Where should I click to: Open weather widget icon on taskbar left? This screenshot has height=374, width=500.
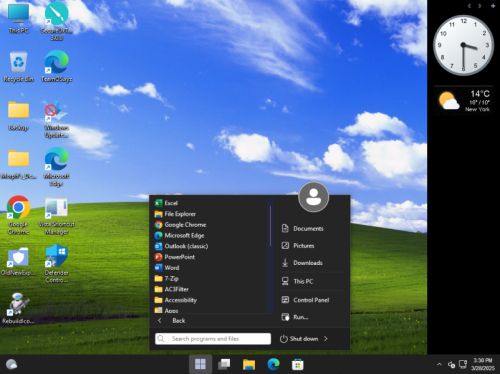(x=12, y=364)
